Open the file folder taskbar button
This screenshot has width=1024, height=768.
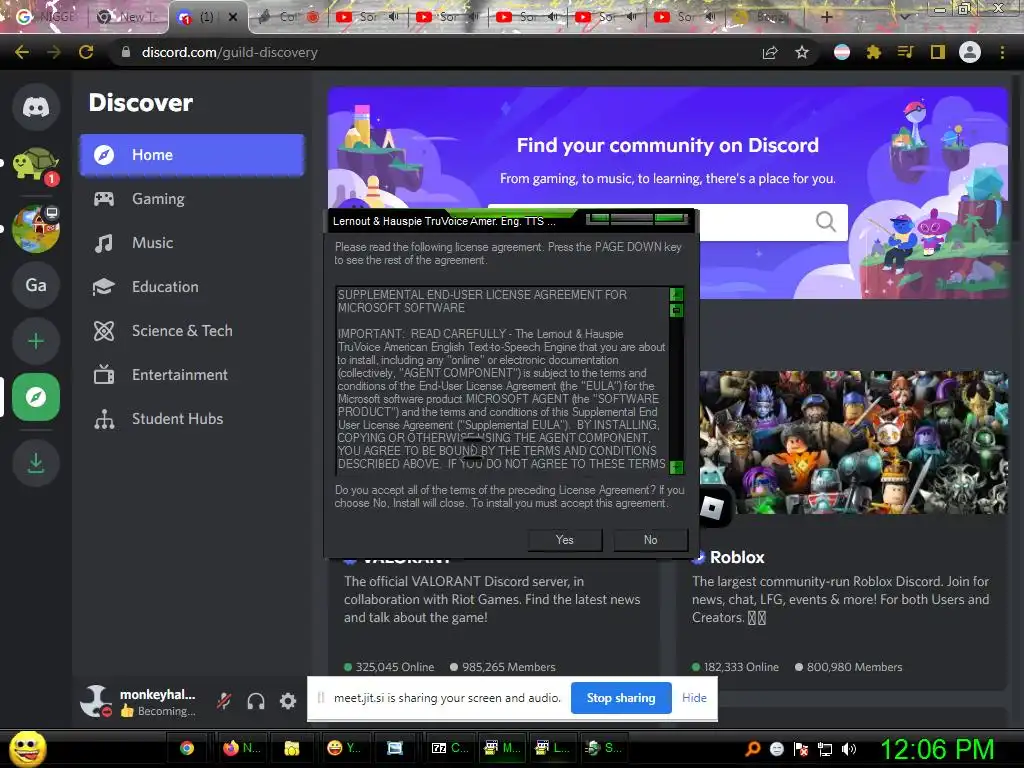pyautogui.click(x=291, y=748)
